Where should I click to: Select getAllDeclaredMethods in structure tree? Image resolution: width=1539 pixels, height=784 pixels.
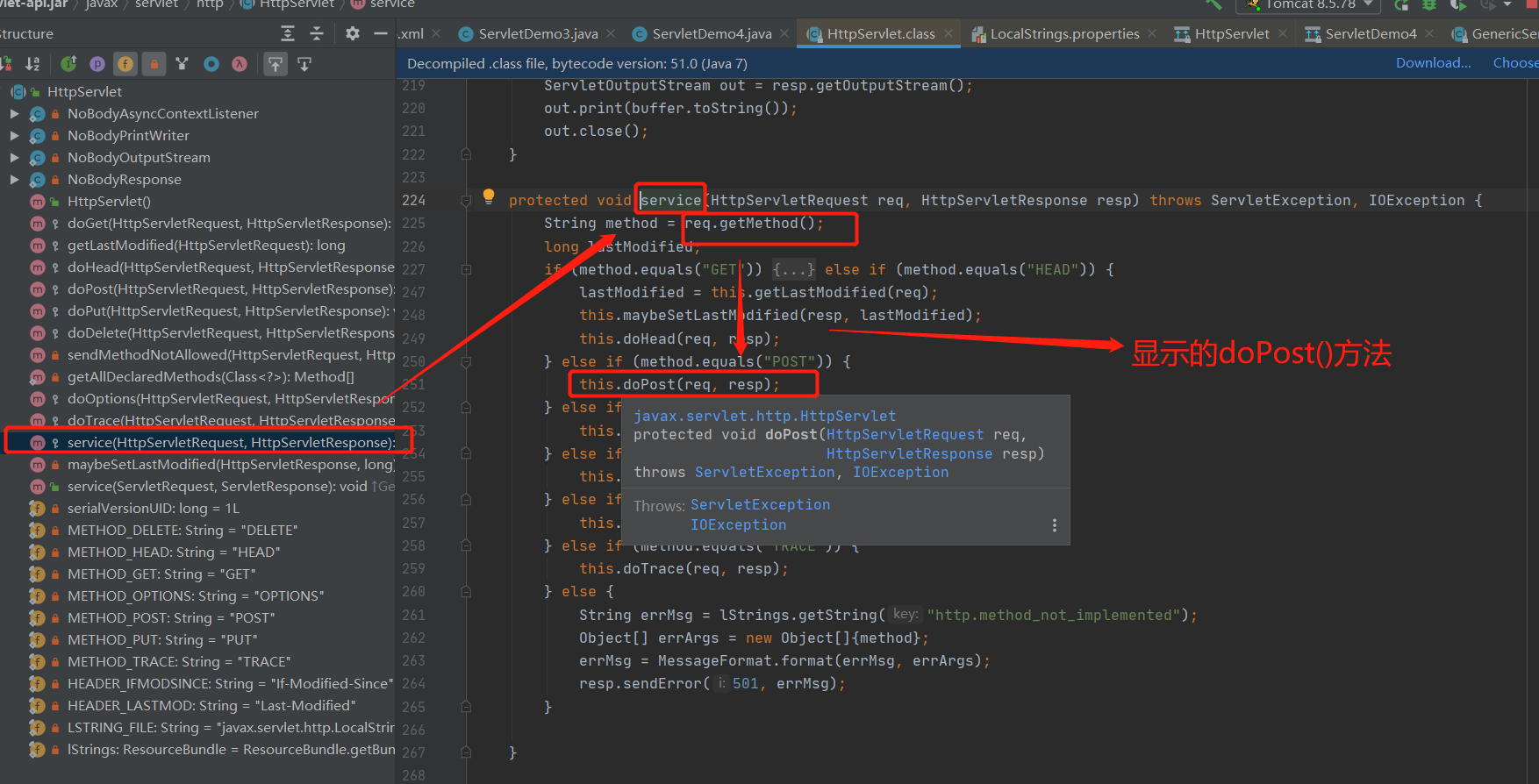211,376
